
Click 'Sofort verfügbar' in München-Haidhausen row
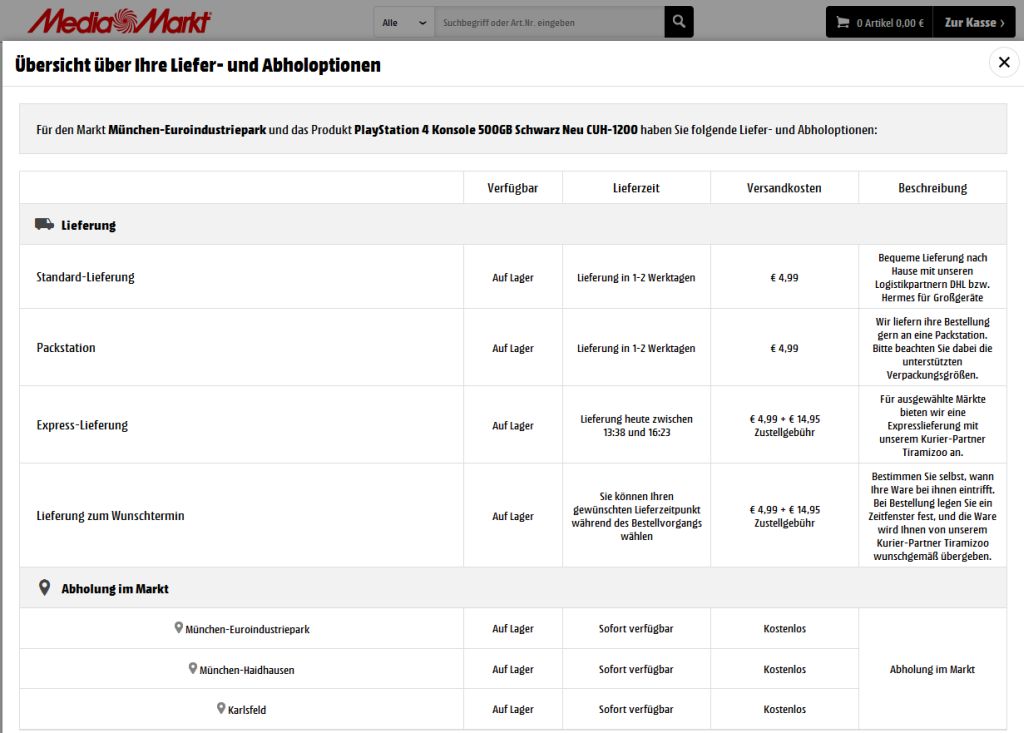click(636, 669)
